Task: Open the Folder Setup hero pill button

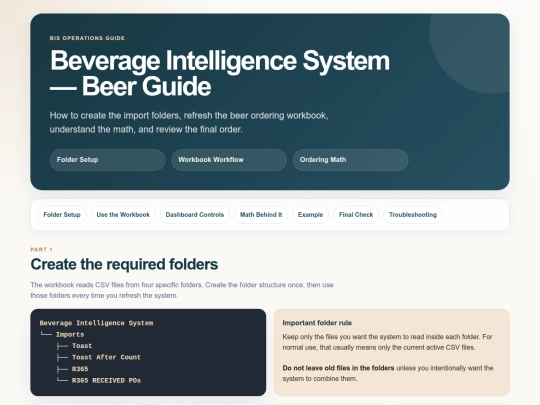Action: click(x=107, y=160)
